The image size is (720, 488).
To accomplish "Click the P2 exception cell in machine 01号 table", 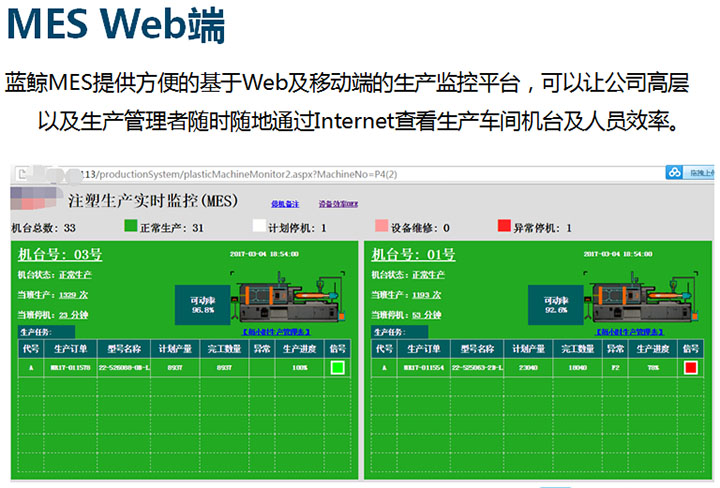I will pos(615,368).
